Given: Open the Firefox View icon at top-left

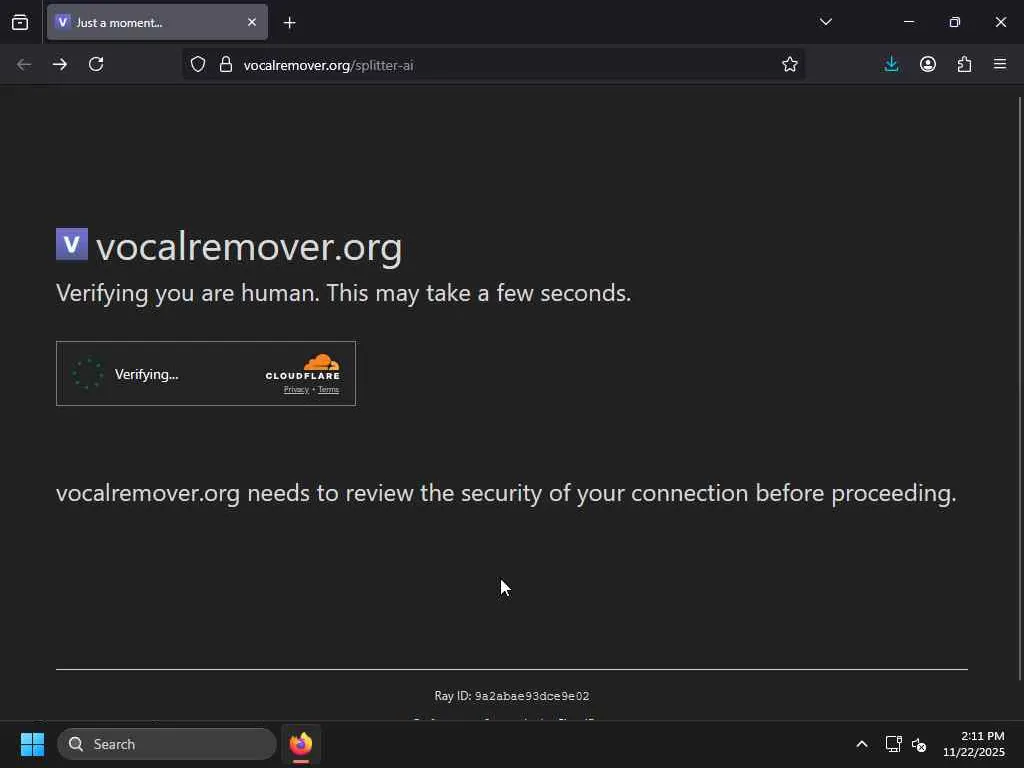Looking at the screenshot, I should tap(20, 22).
